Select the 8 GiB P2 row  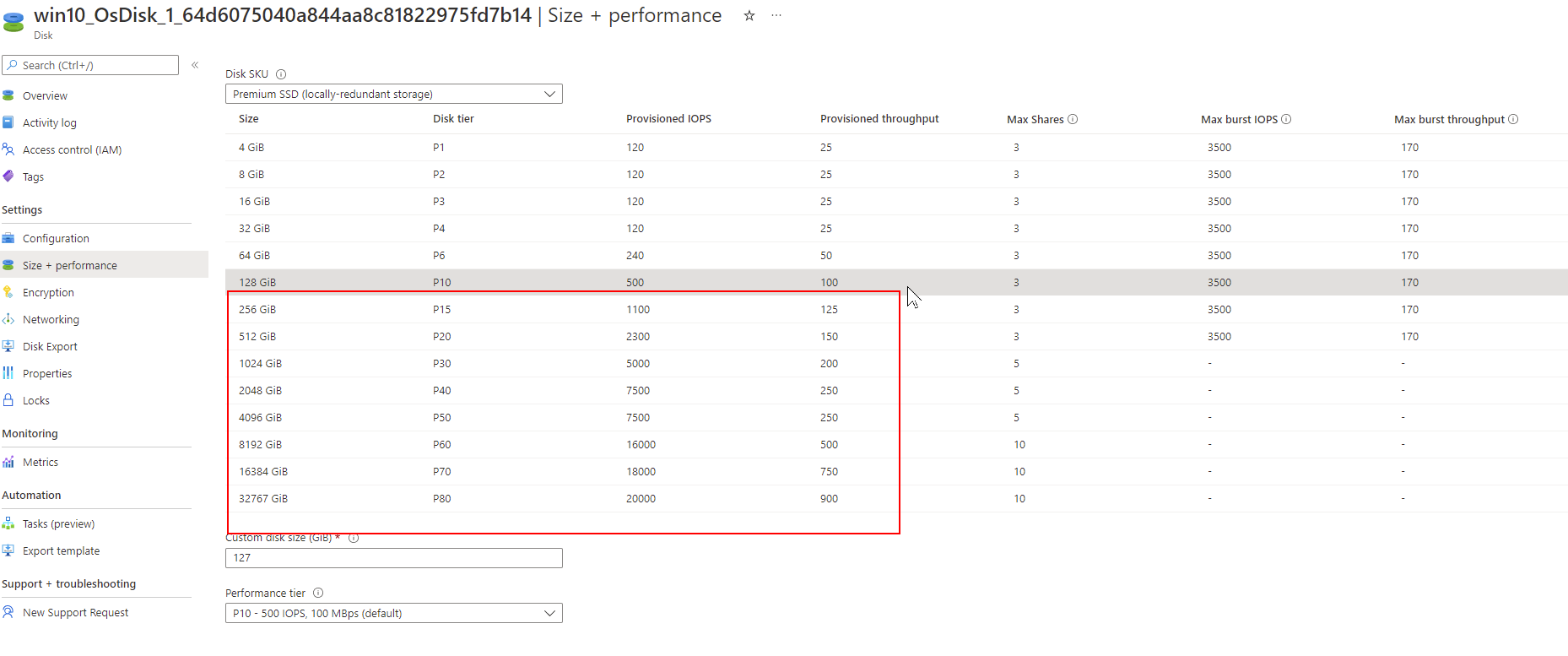point(896,174)
